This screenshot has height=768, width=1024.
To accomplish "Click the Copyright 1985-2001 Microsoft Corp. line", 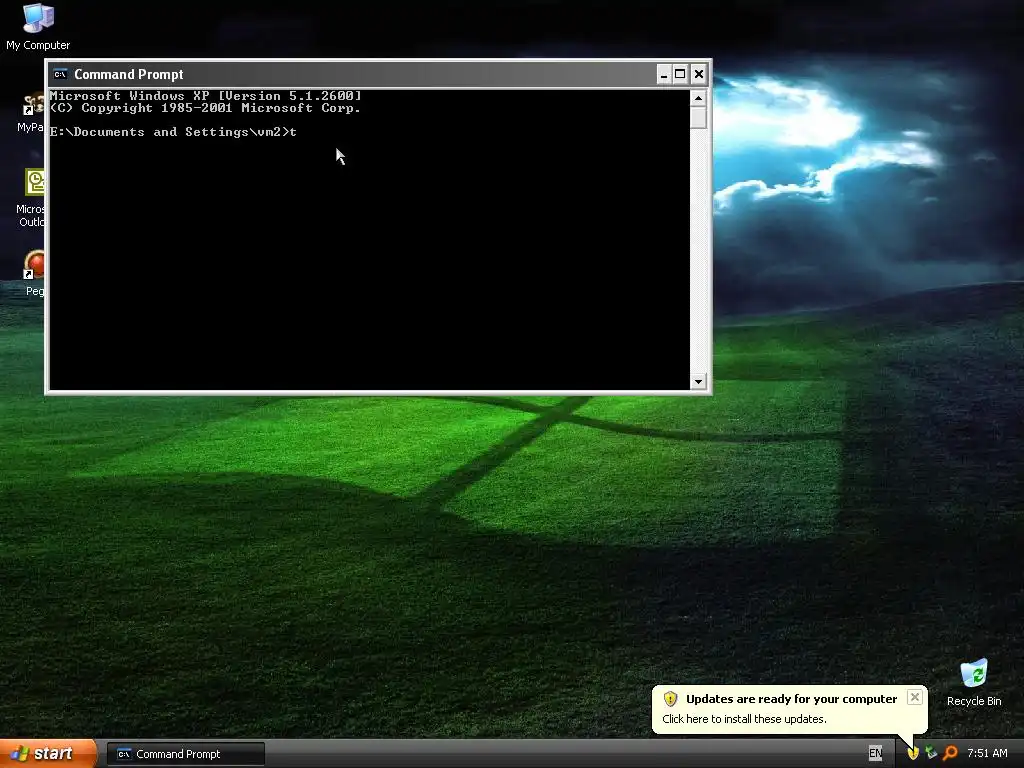I will (x=205, y=108).
